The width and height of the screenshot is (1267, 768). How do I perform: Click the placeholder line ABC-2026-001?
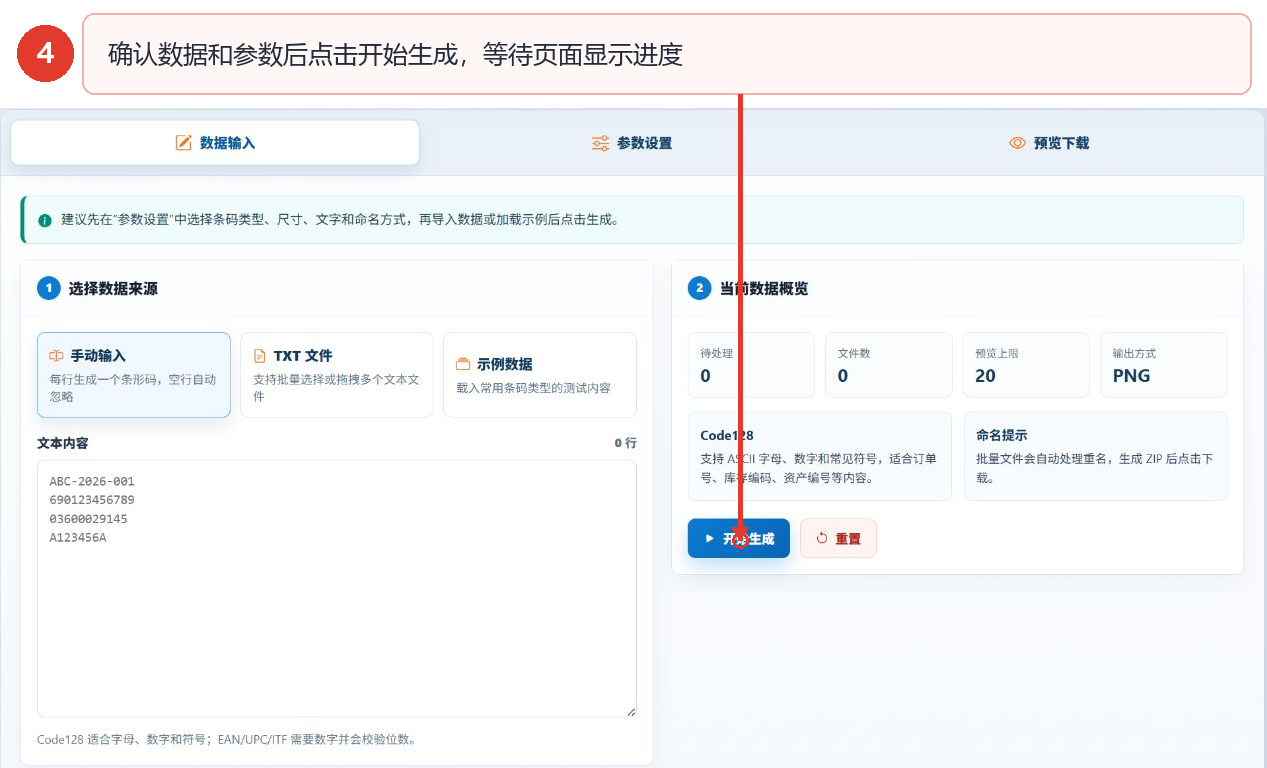92,481
